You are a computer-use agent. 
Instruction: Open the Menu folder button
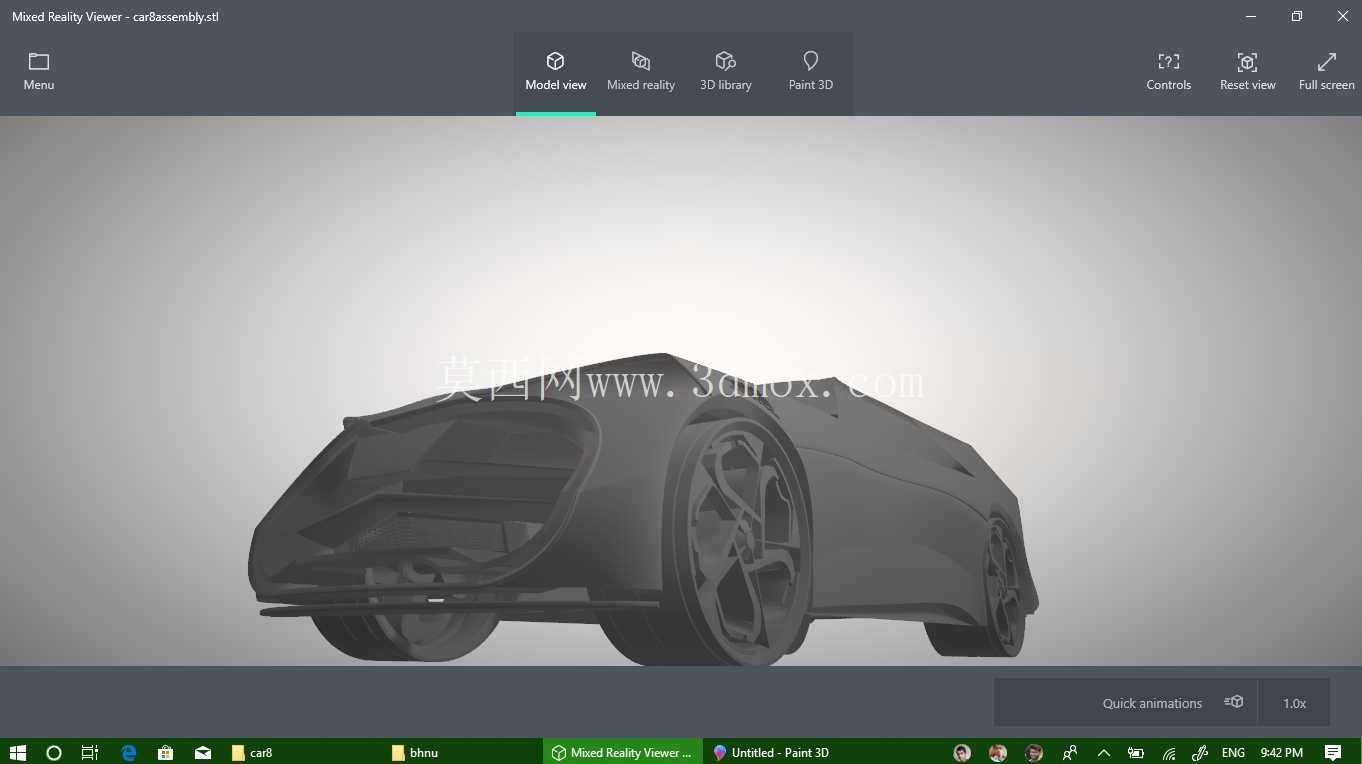(39, 72)
